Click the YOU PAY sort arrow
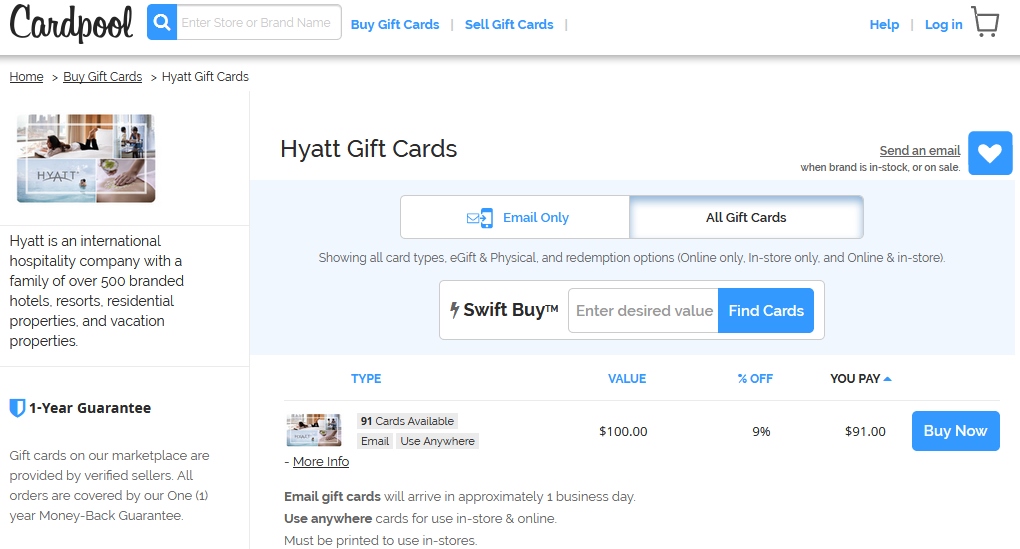Image resolution: width=1020 pixels, height=549 pixels. (888, 379)
